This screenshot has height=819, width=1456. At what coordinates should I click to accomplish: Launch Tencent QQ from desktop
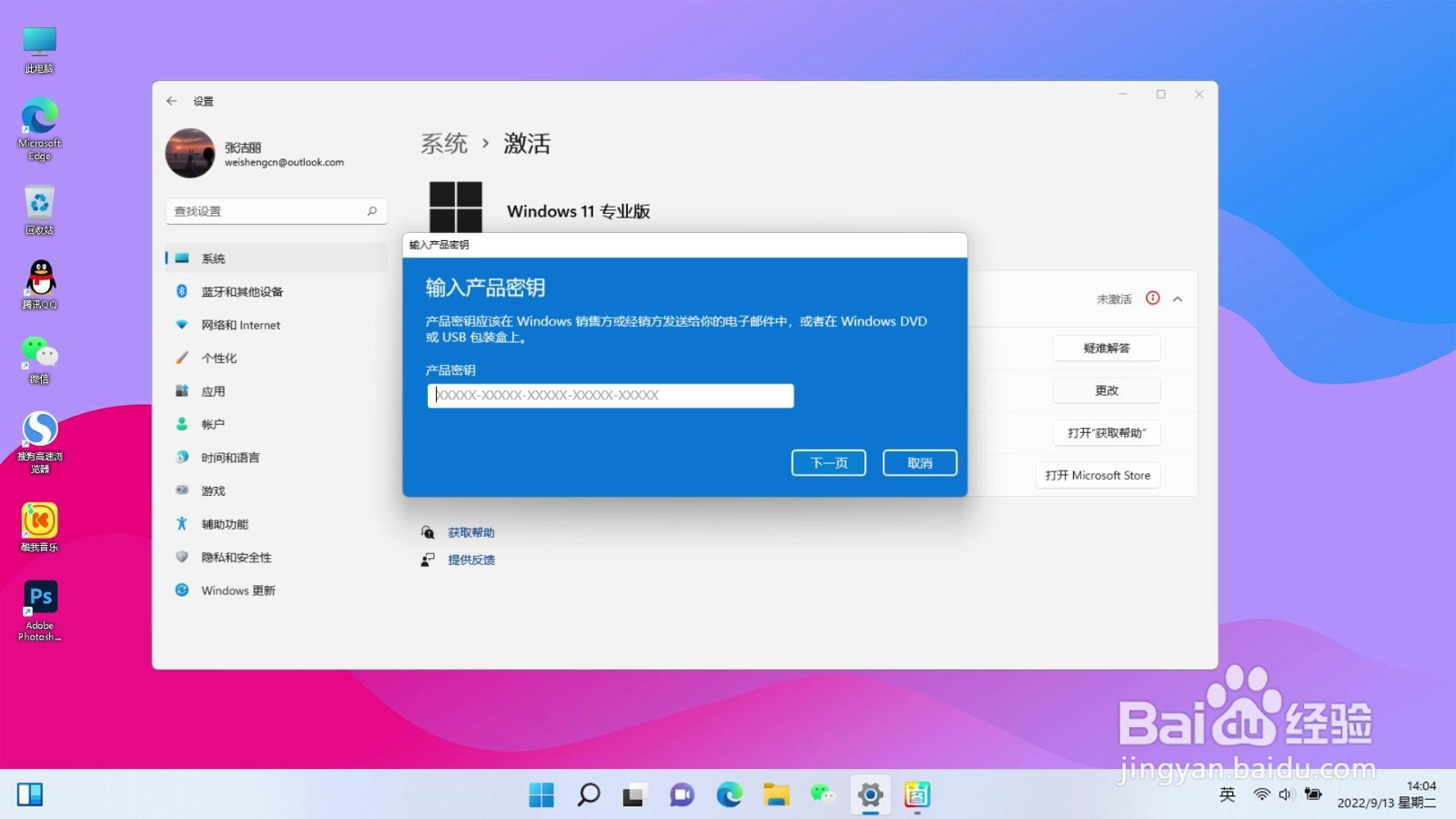(39, 285)
